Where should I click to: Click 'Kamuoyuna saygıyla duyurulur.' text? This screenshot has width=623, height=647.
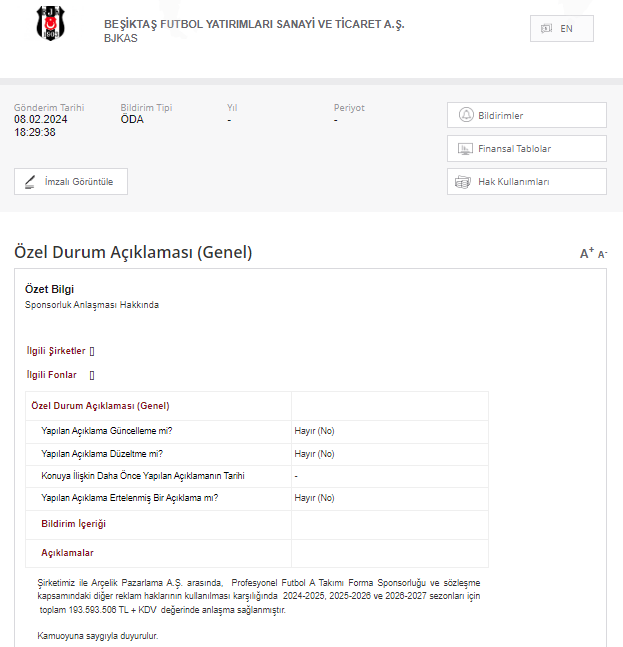98,636
